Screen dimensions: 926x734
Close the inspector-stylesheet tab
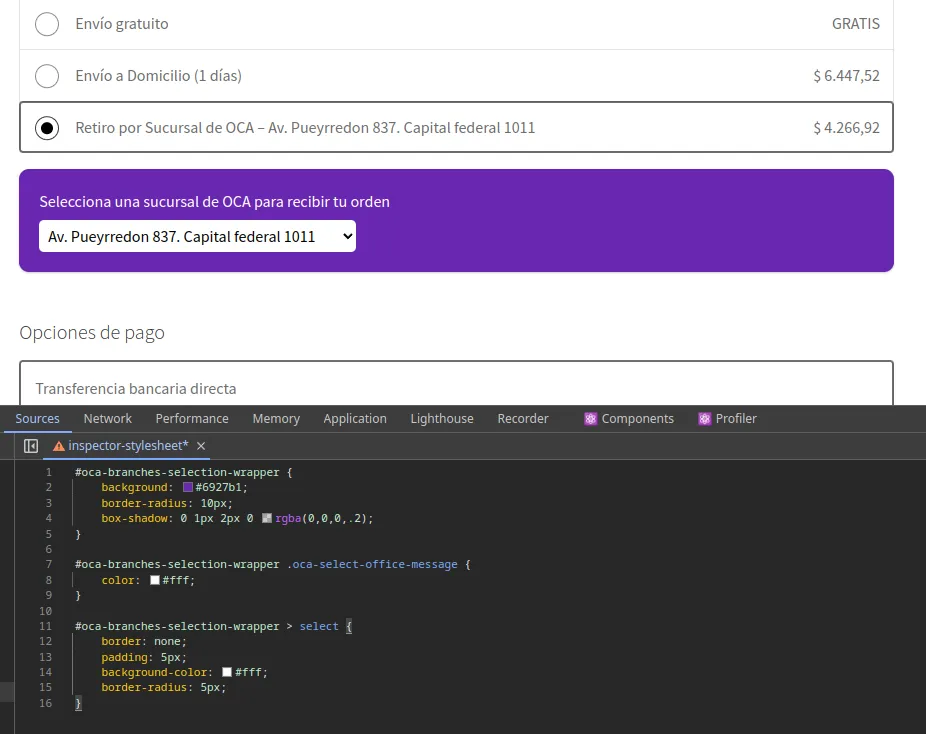coord(200,446)
